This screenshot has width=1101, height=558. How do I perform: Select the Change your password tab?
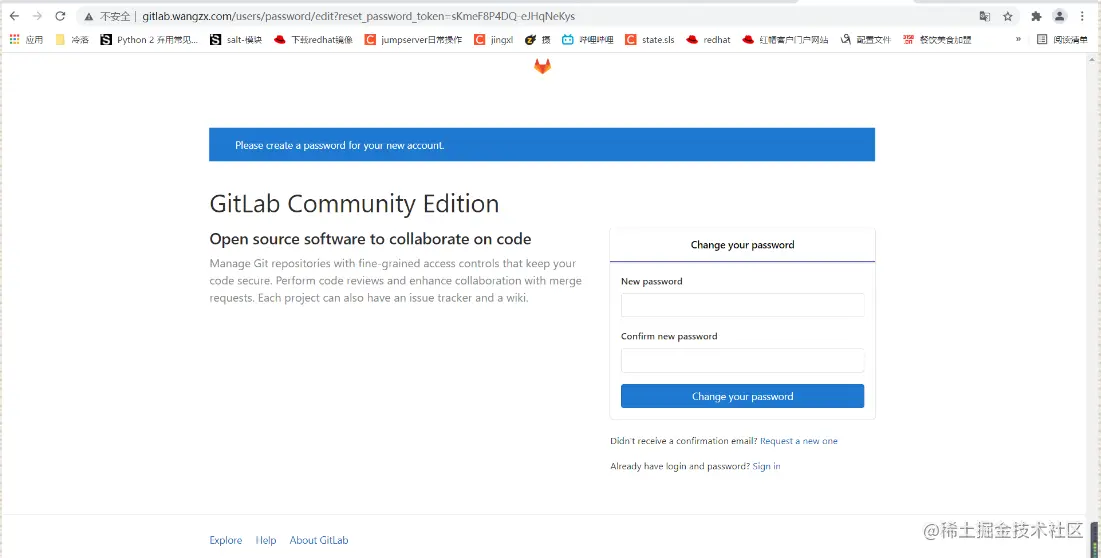coord(742,245)
